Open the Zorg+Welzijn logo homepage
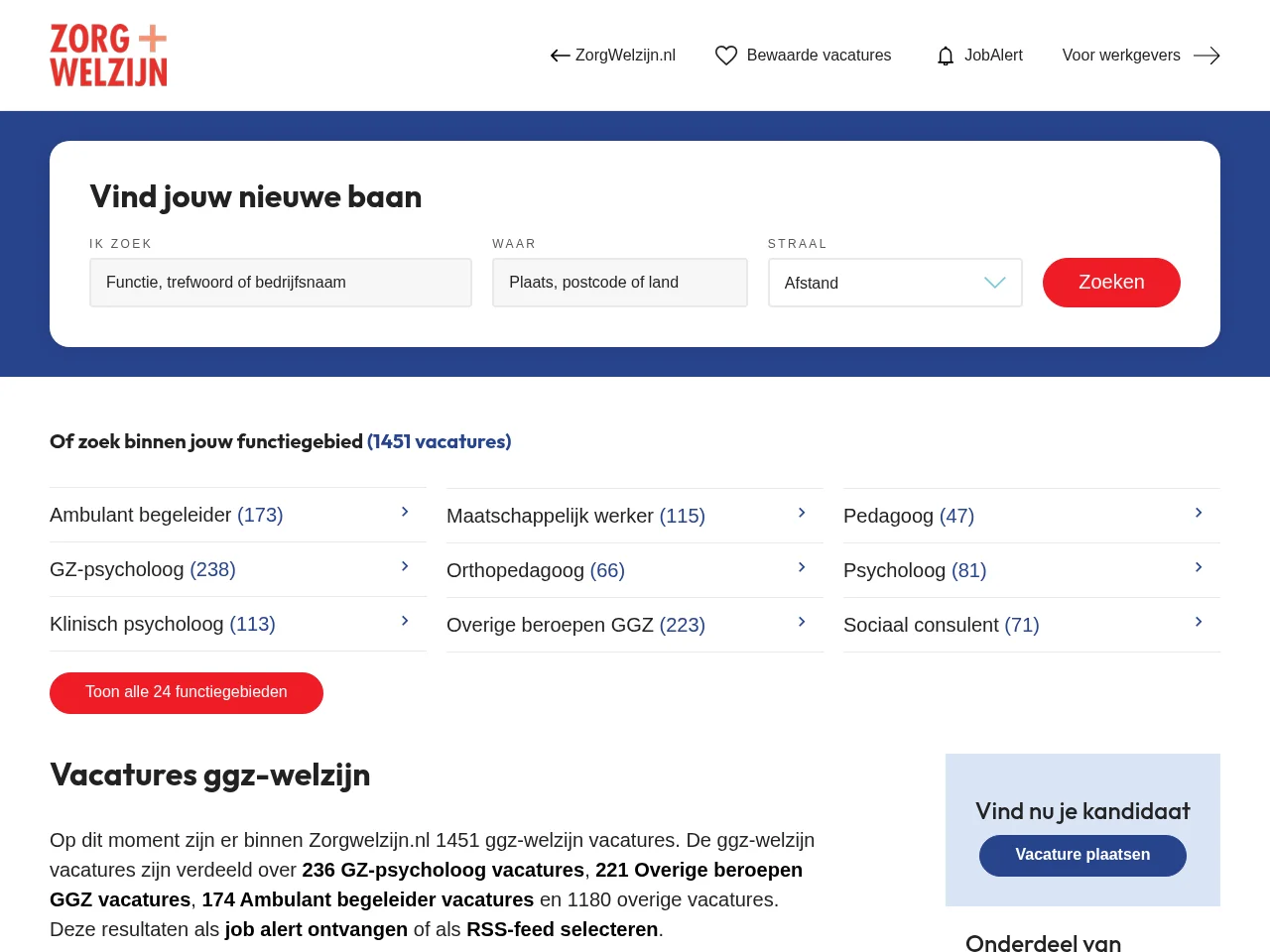1270x952 pixels. coord(109,56)
